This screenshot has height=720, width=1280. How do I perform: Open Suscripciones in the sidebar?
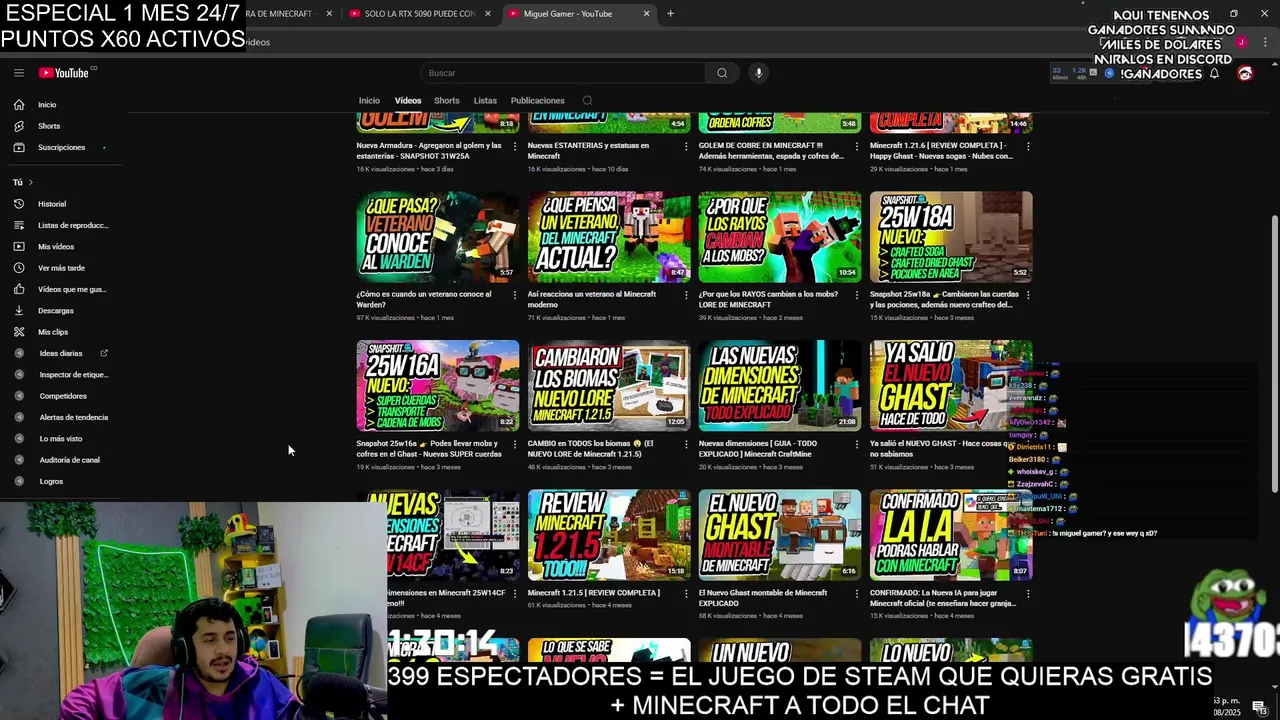click(x=62, y=147)
